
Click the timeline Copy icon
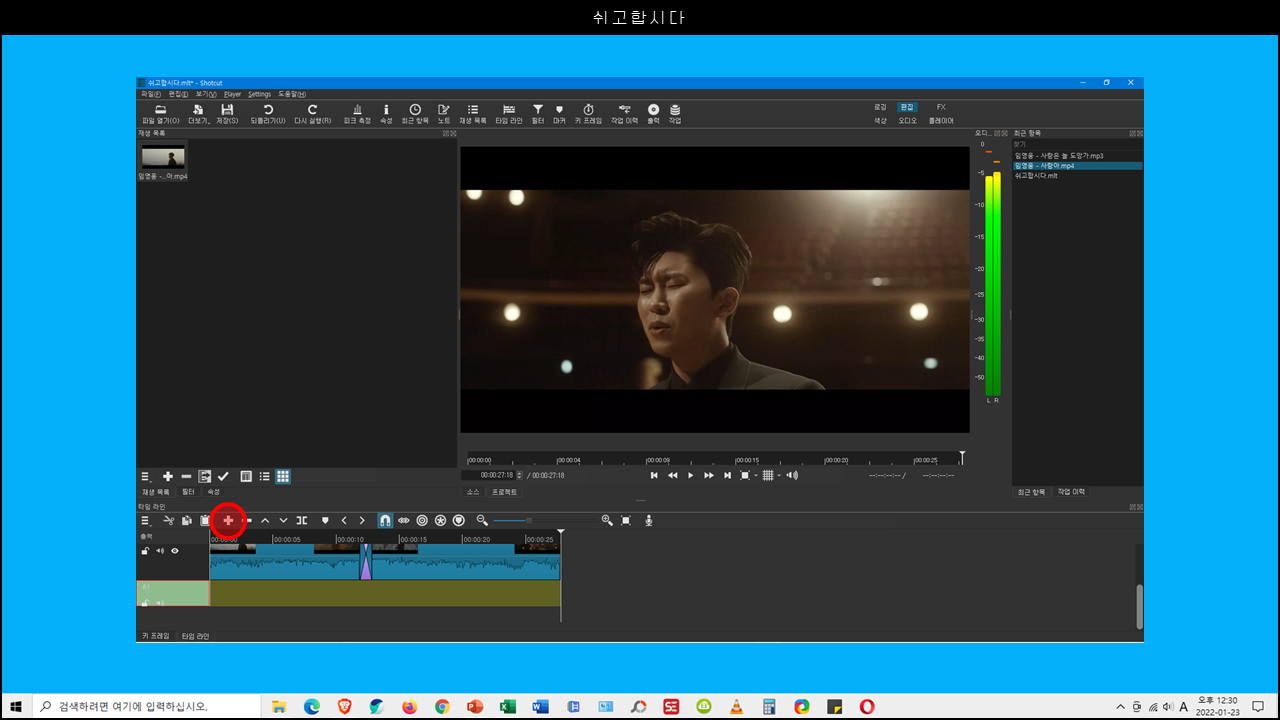click(187, 520)
